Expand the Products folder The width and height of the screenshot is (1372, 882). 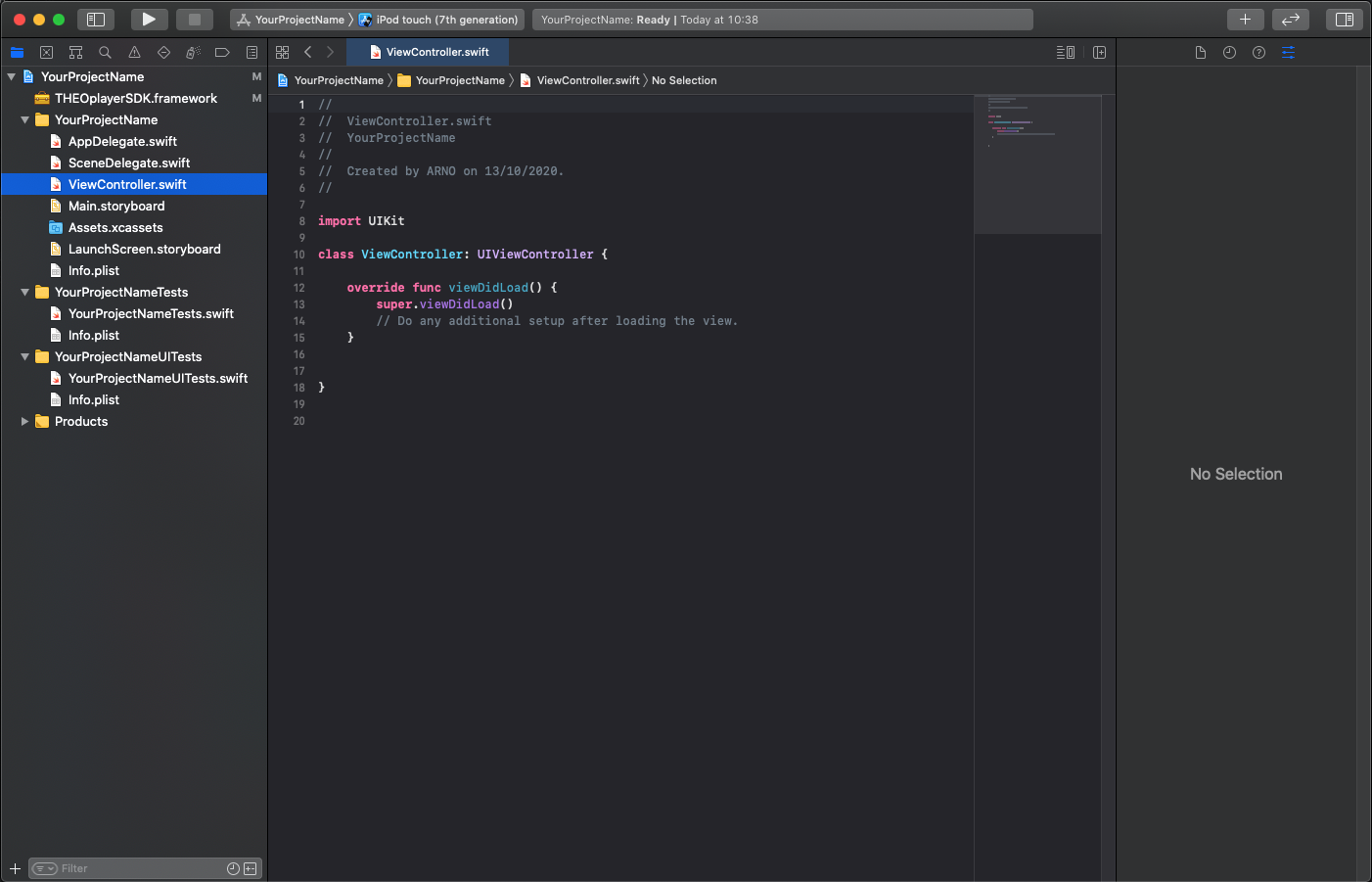click(x=25, y=422)
